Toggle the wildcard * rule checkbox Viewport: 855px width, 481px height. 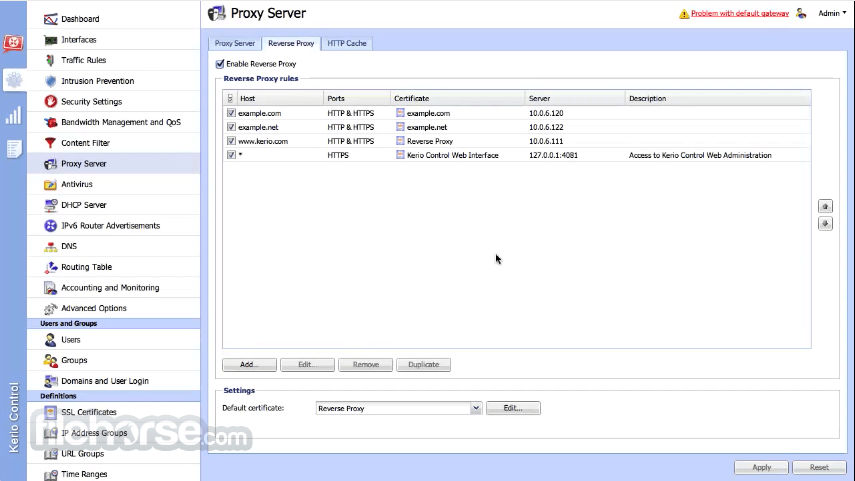click(231, 155)
